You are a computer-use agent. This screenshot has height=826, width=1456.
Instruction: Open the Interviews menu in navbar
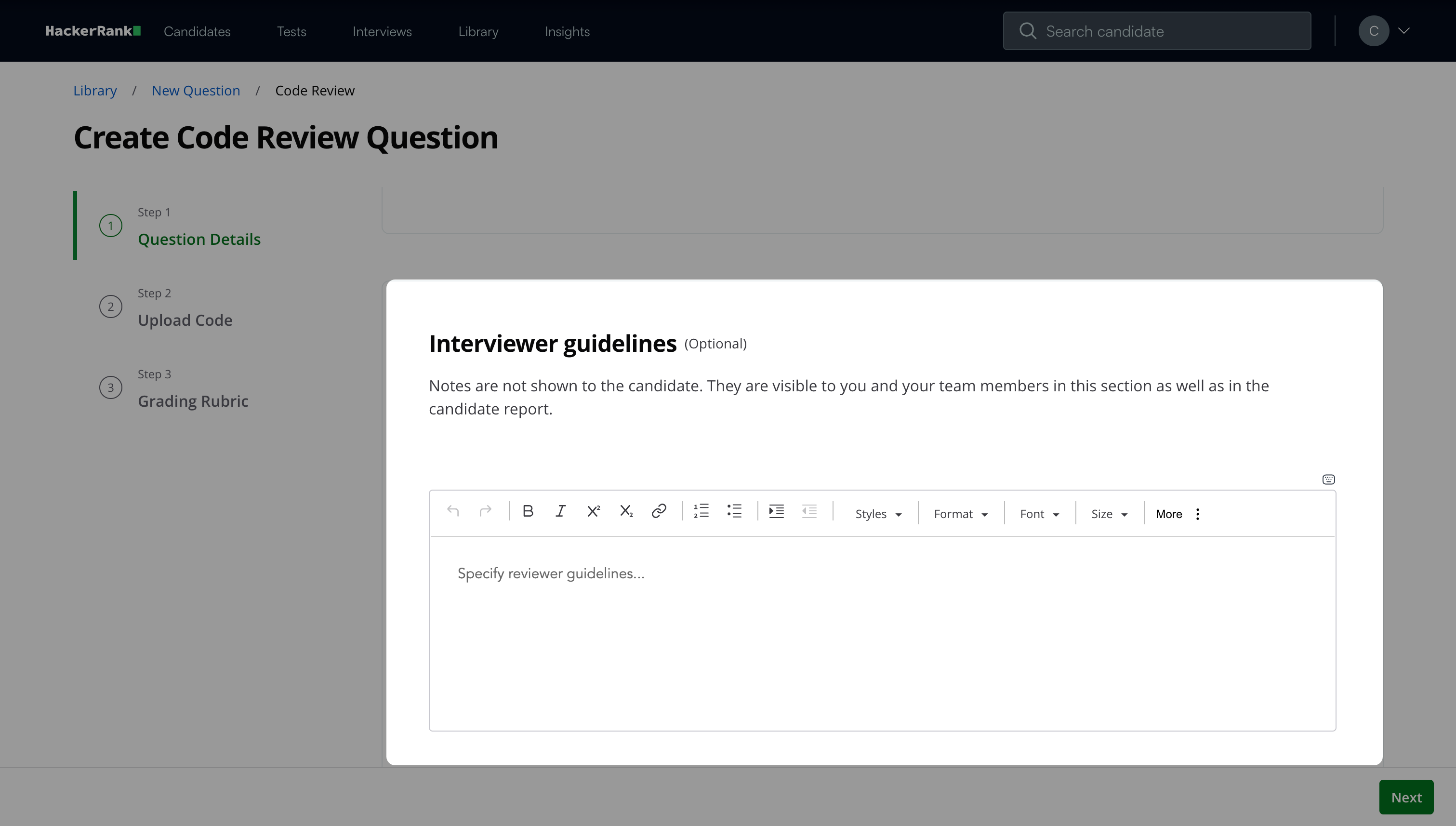pos(382,31)
